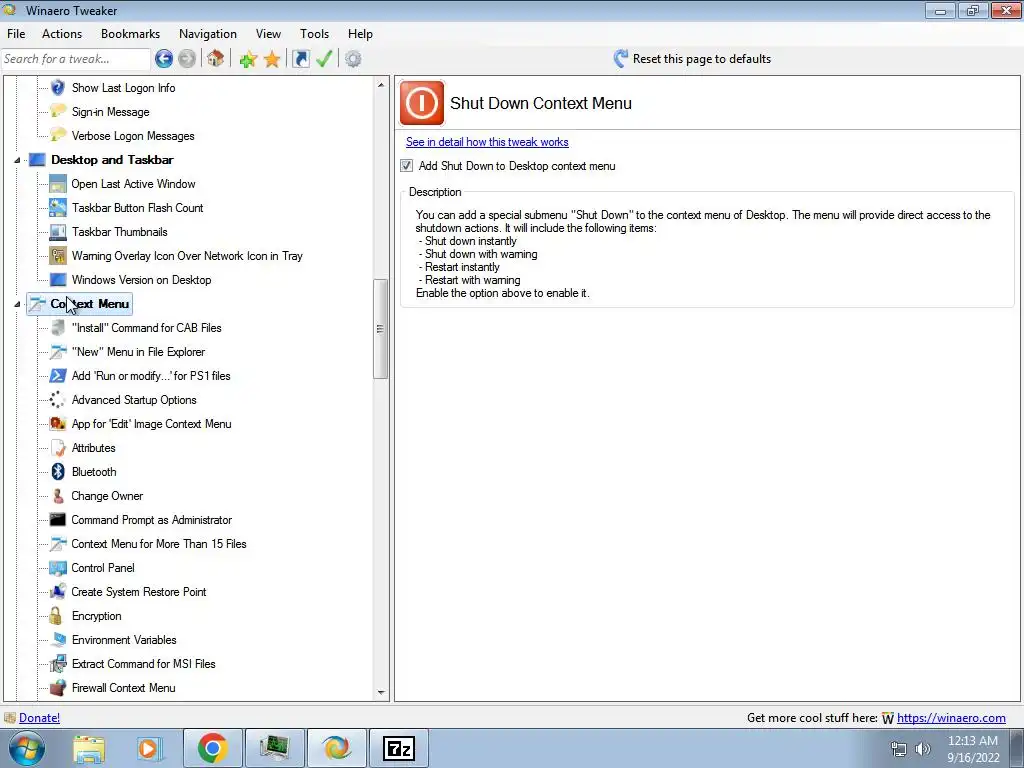
Task: Open the Help menu
Action: pos(360,34)
